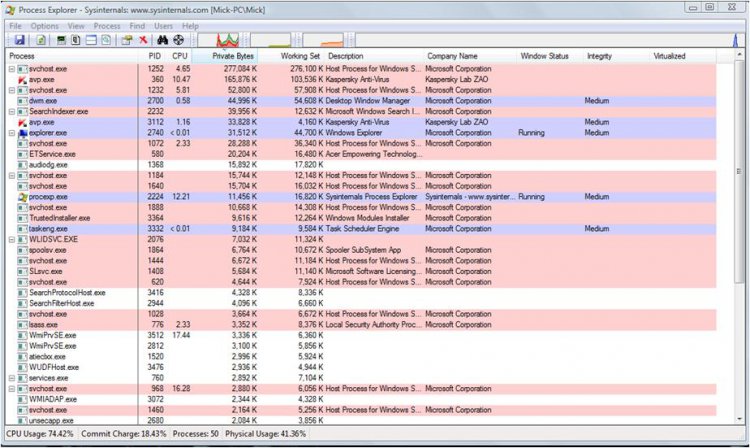Open the Help menu

[190, 26]
